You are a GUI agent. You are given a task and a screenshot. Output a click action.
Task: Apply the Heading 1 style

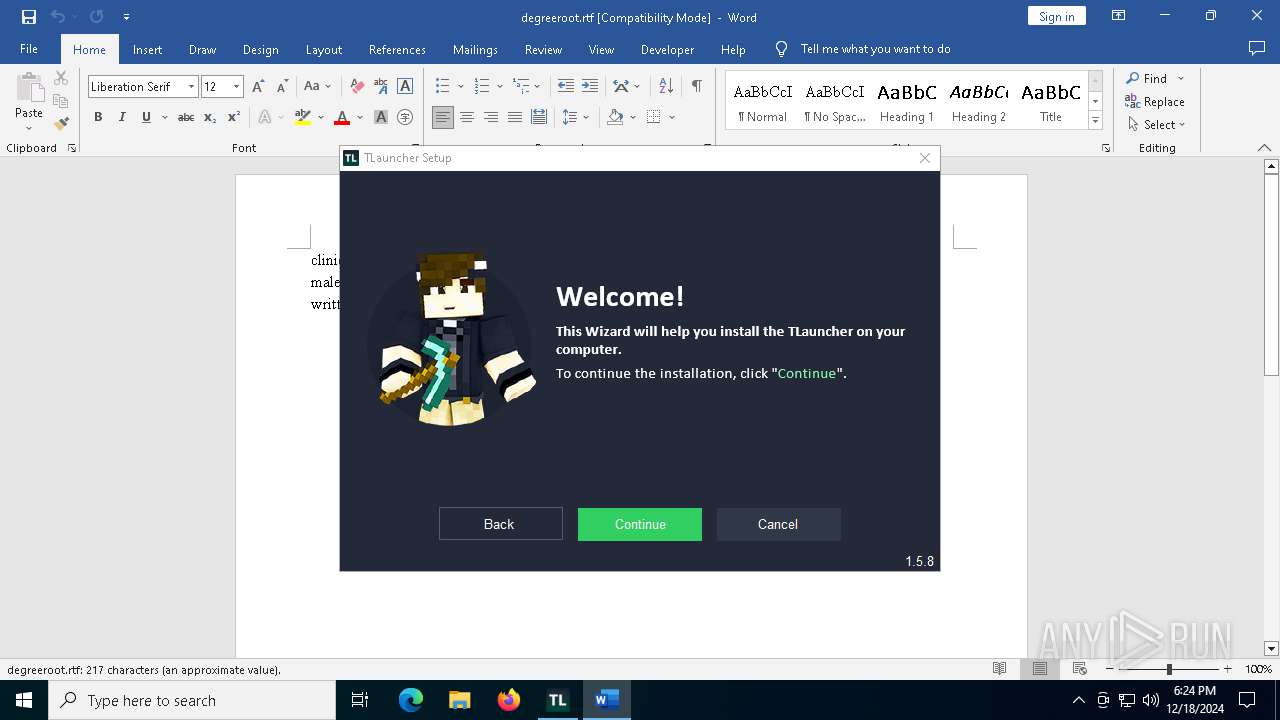click(906, 103)
